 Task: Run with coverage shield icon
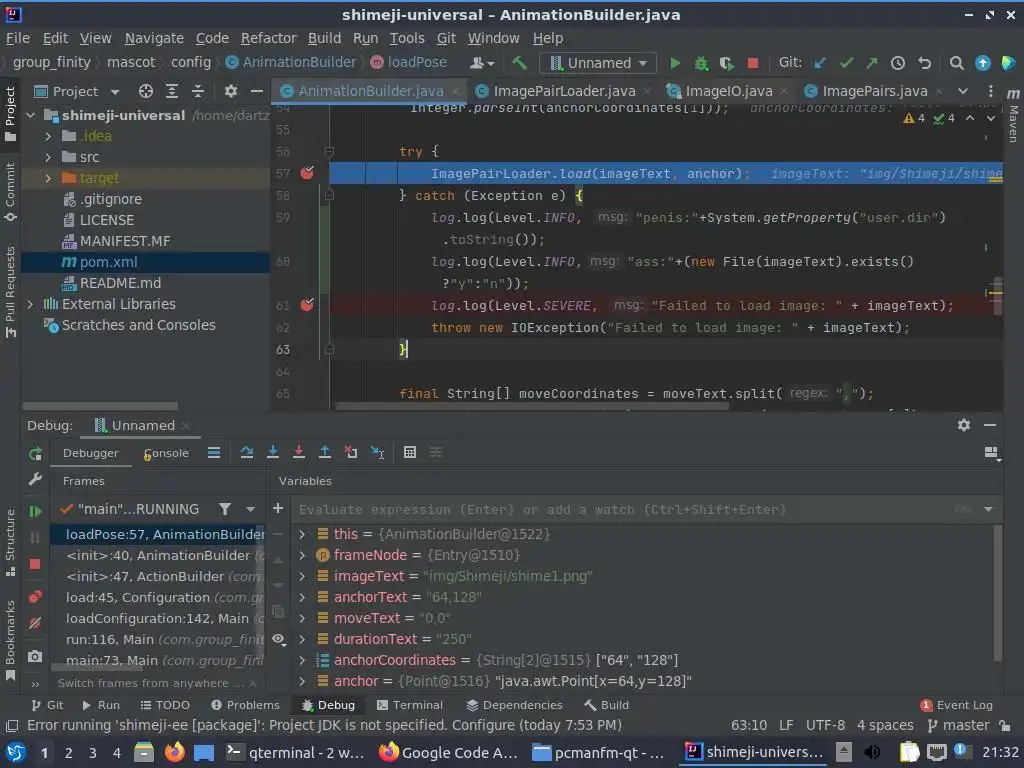pos(726,63)
